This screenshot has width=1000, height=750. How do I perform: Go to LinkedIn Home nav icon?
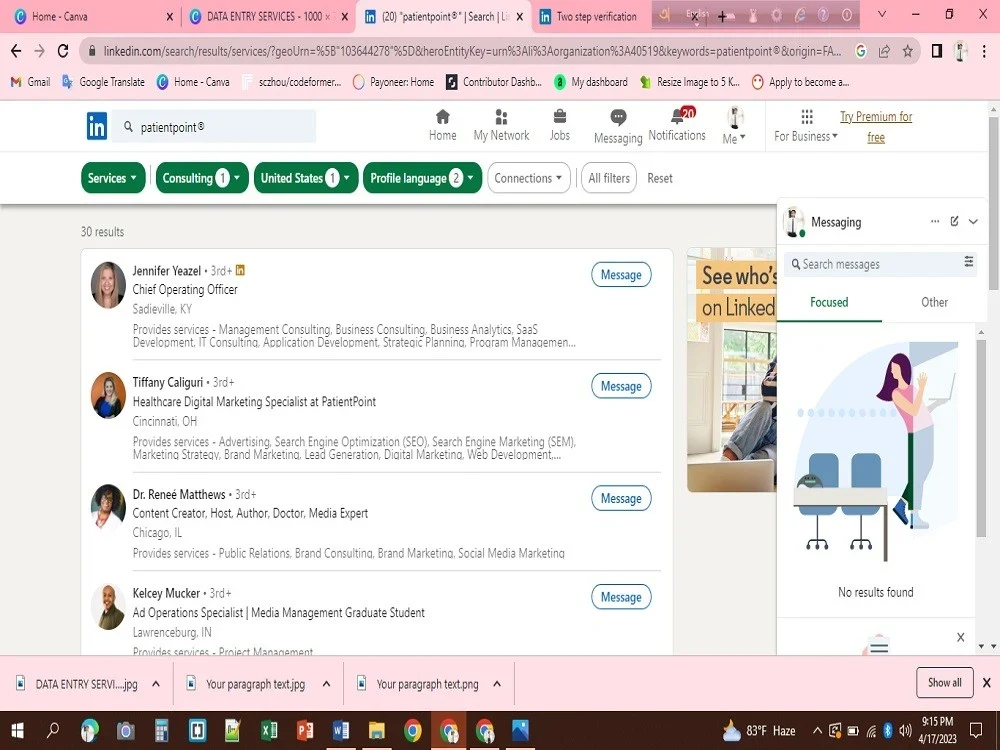pyautogui.click(x=443, y=117)
